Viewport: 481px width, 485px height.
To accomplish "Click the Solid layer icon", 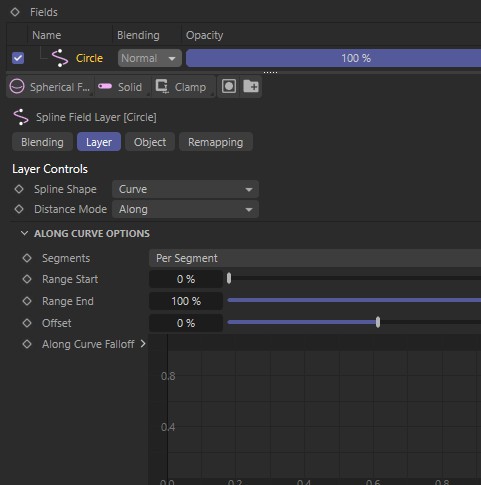I will (x=105, y=87).
